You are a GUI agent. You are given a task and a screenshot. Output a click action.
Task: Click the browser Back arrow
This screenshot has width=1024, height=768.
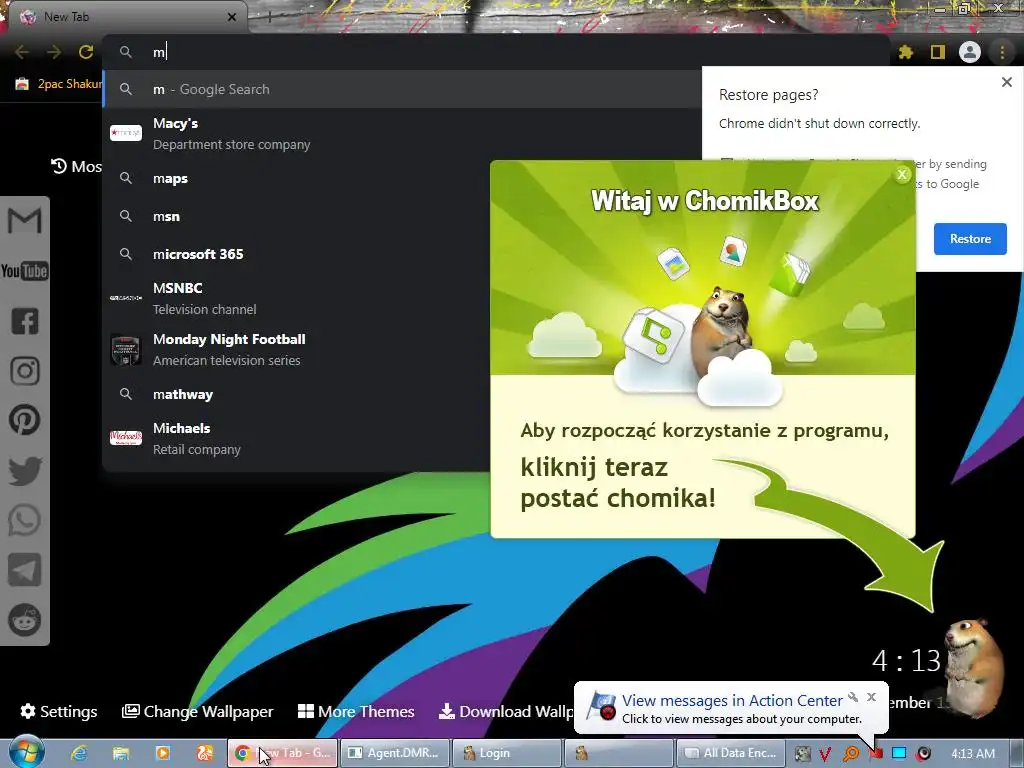[22, 52]
